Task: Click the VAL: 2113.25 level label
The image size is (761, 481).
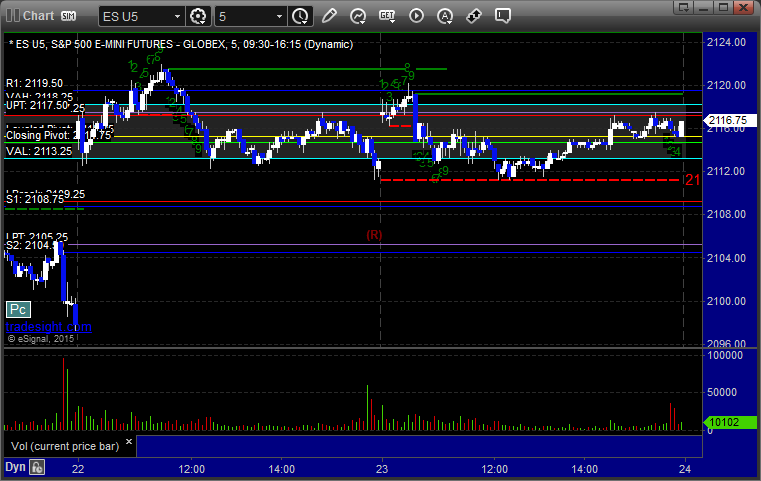Action: click(39, 151)
